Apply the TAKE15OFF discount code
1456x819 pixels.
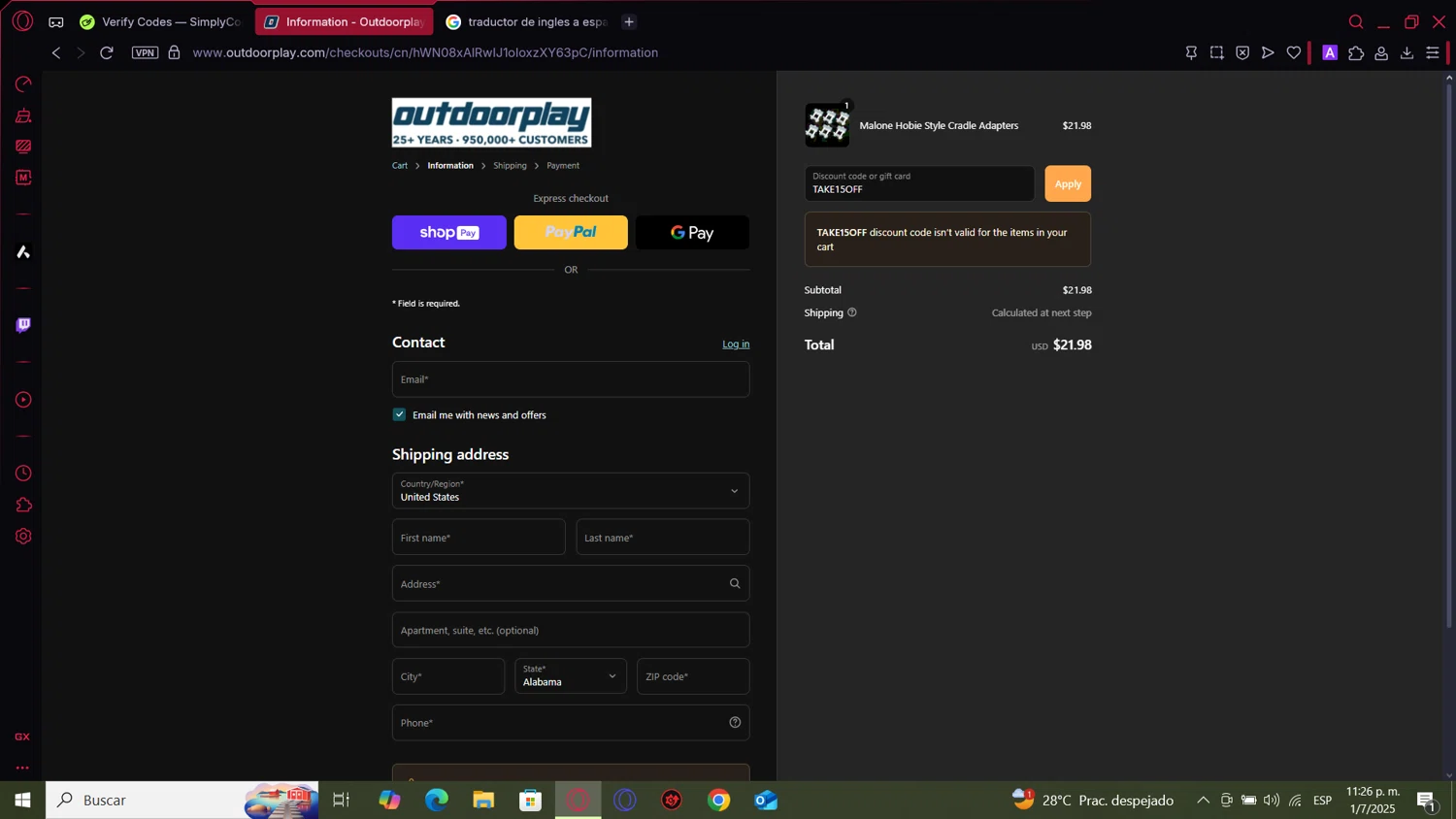coord(1068,183)
